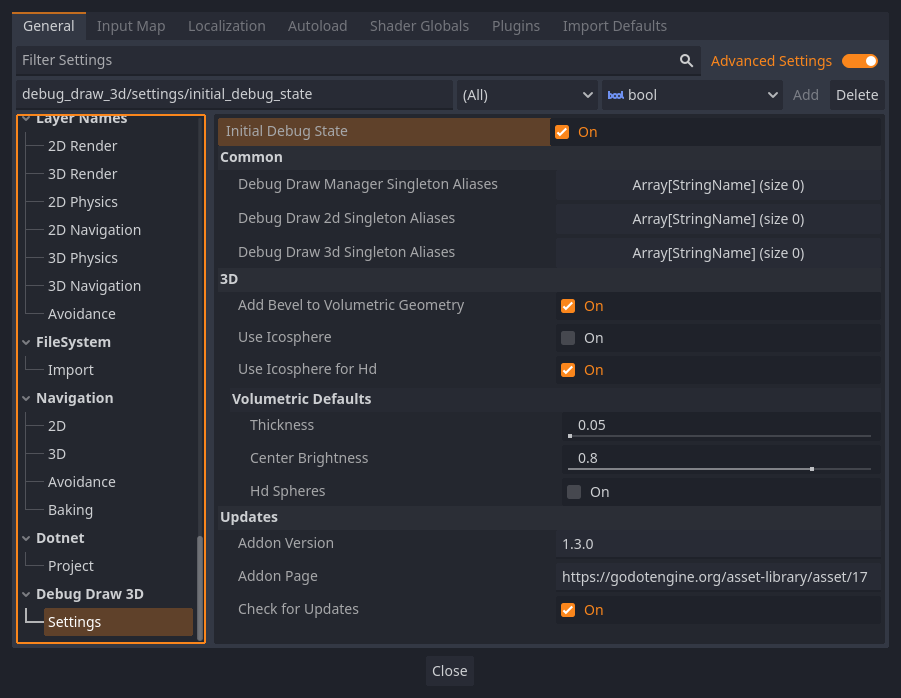Switch to the Input Map tab
Screen dimensions: 901x698
131,26
